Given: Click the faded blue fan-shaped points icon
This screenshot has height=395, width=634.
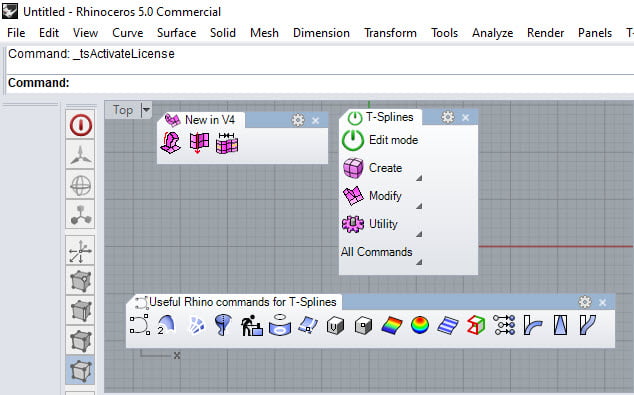Looking at the screenshot, I should [x=196, y=325].
